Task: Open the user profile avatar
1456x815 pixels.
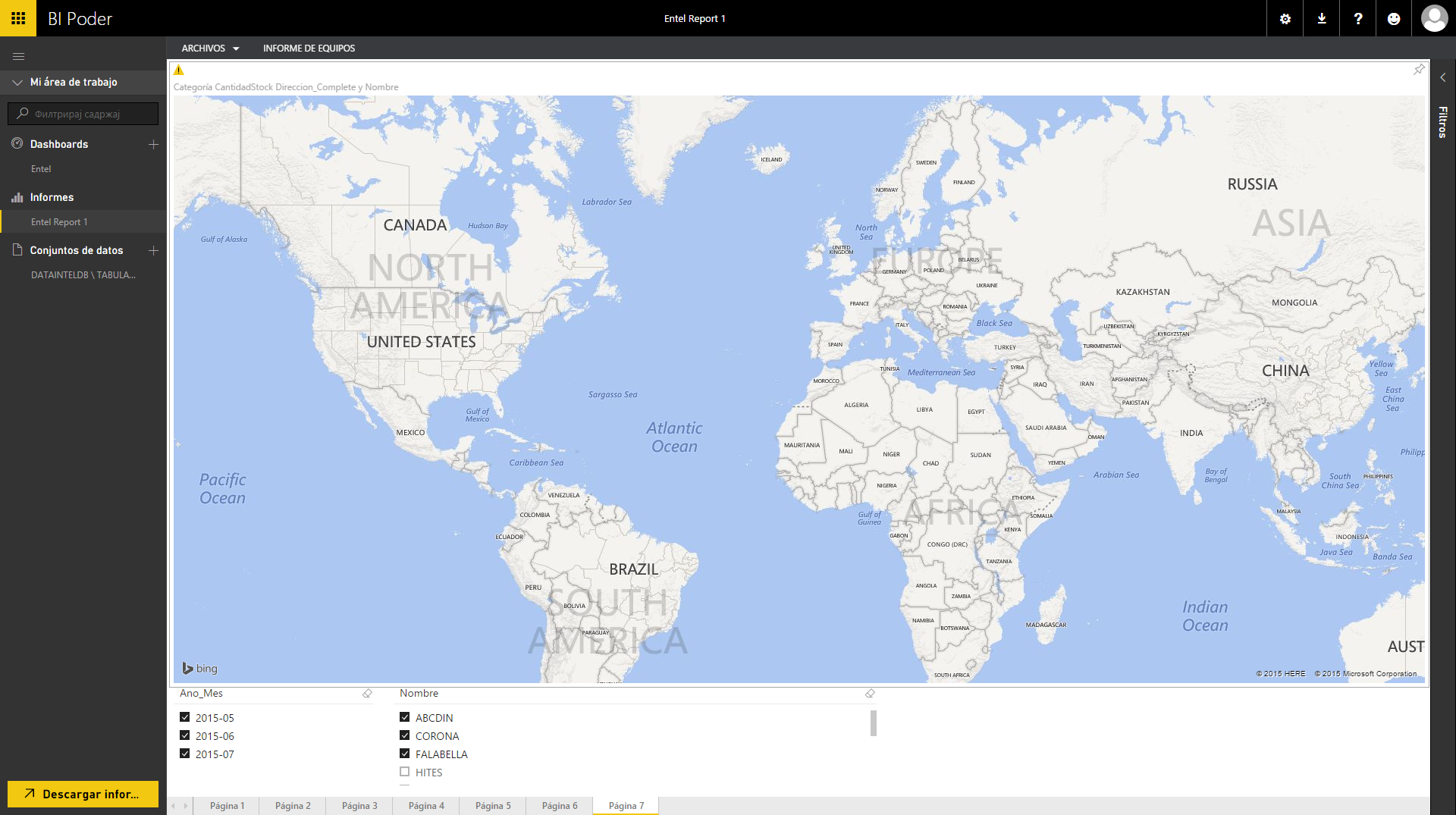Action: [1434, 18]
